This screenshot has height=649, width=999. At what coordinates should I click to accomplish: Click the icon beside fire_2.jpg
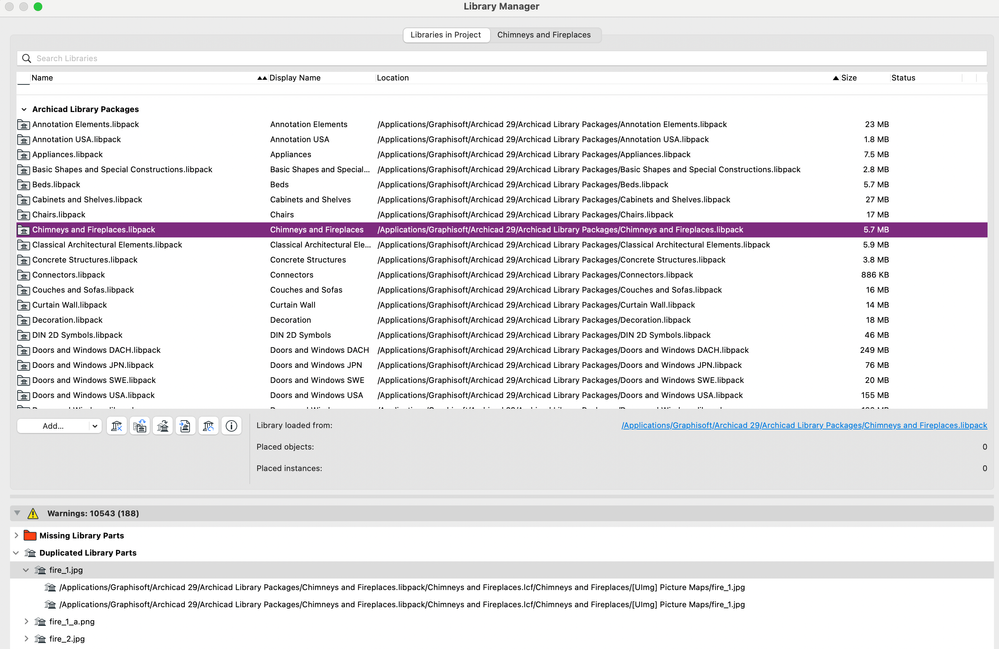(x=40, y=639)
